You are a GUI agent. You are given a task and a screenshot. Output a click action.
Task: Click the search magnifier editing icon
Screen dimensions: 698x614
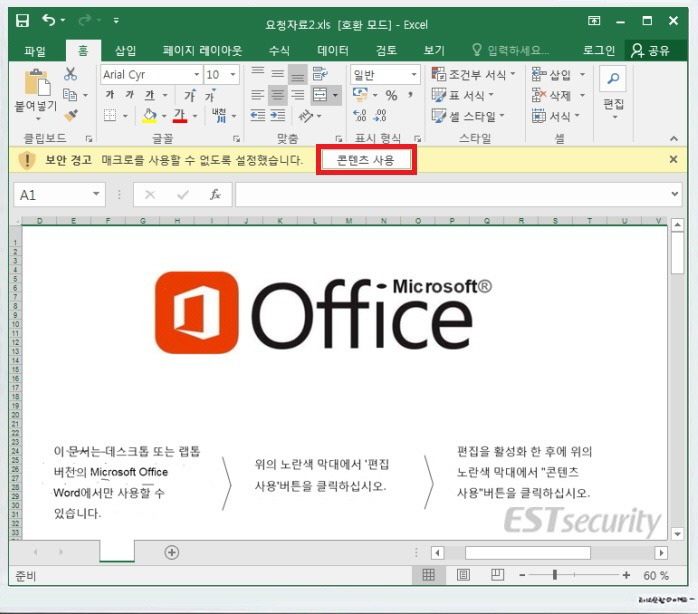[613, 78]
